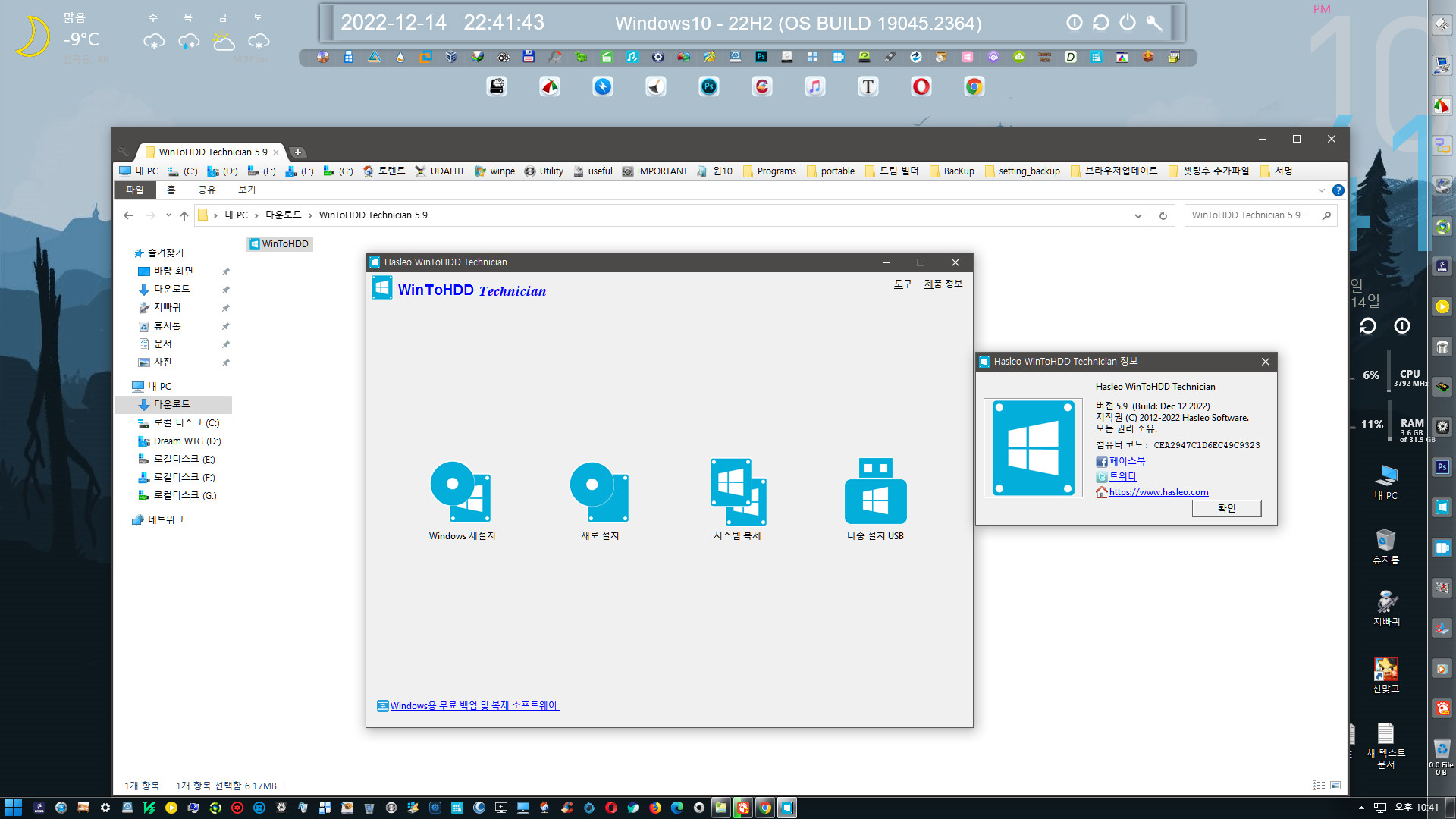Open the 페이스북 link in info dialog
This screenshot has width=1456, height=819.
[1127, 461]
